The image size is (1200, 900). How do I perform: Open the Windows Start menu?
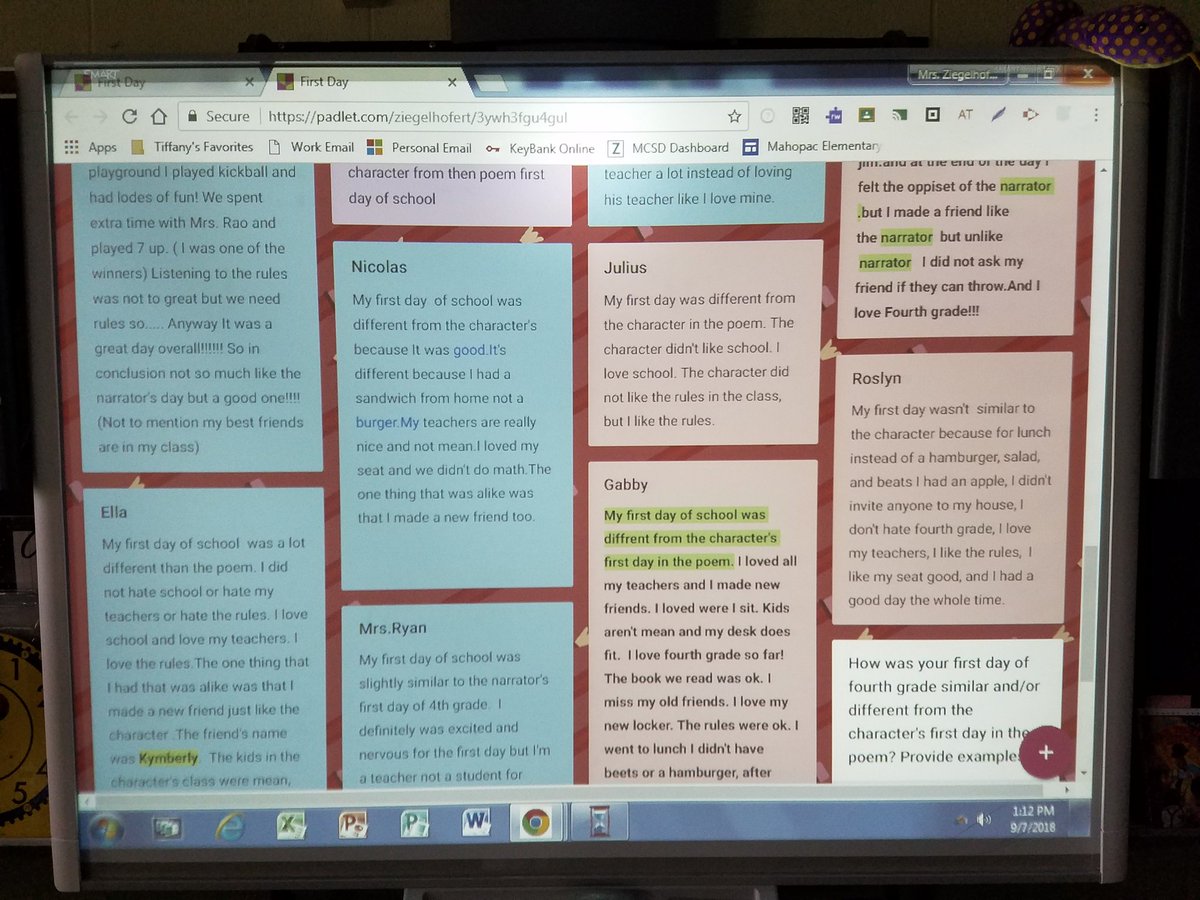pyautogui.click(x=107, y=828)
